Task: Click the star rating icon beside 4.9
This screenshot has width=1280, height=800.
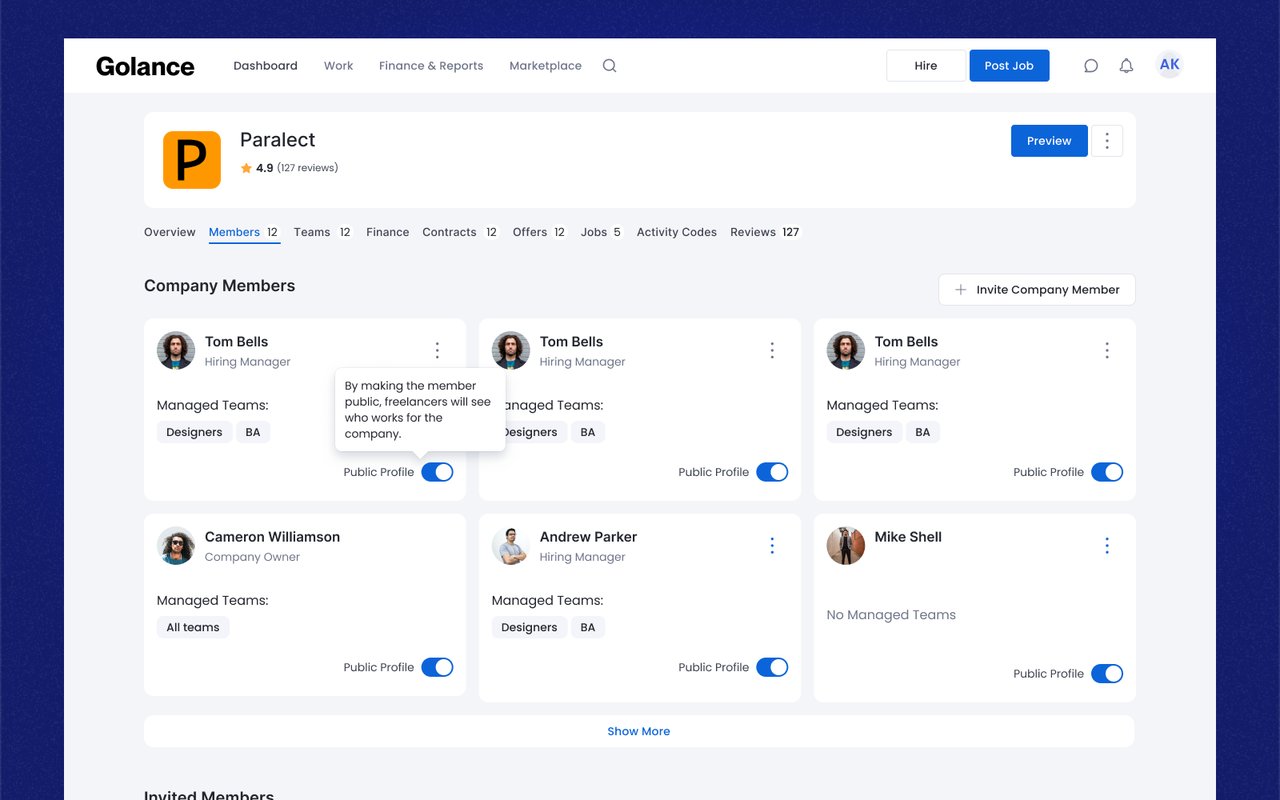Action: (x=246, y=168)
